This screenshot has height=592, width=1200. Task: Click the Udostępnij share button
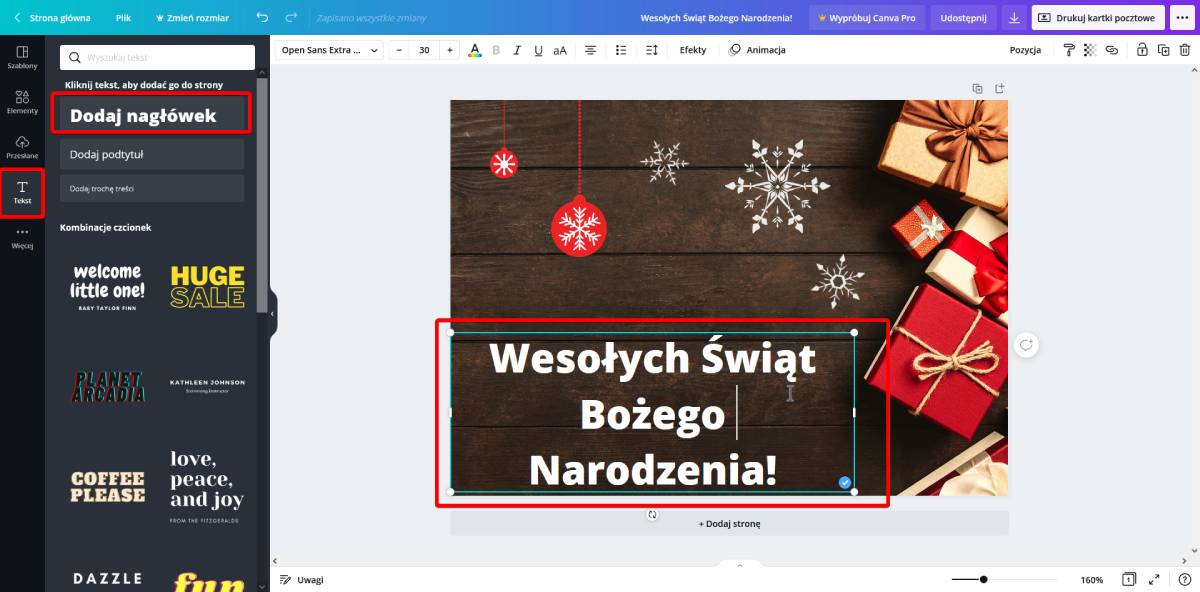pos(963,18)
